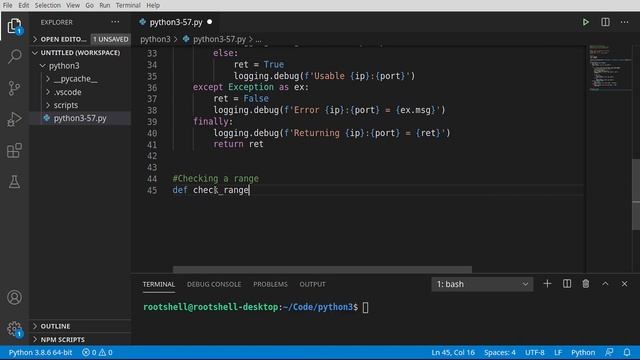Split the editor to the right
Screen dimensions: 640x360
tap(605, 22)
